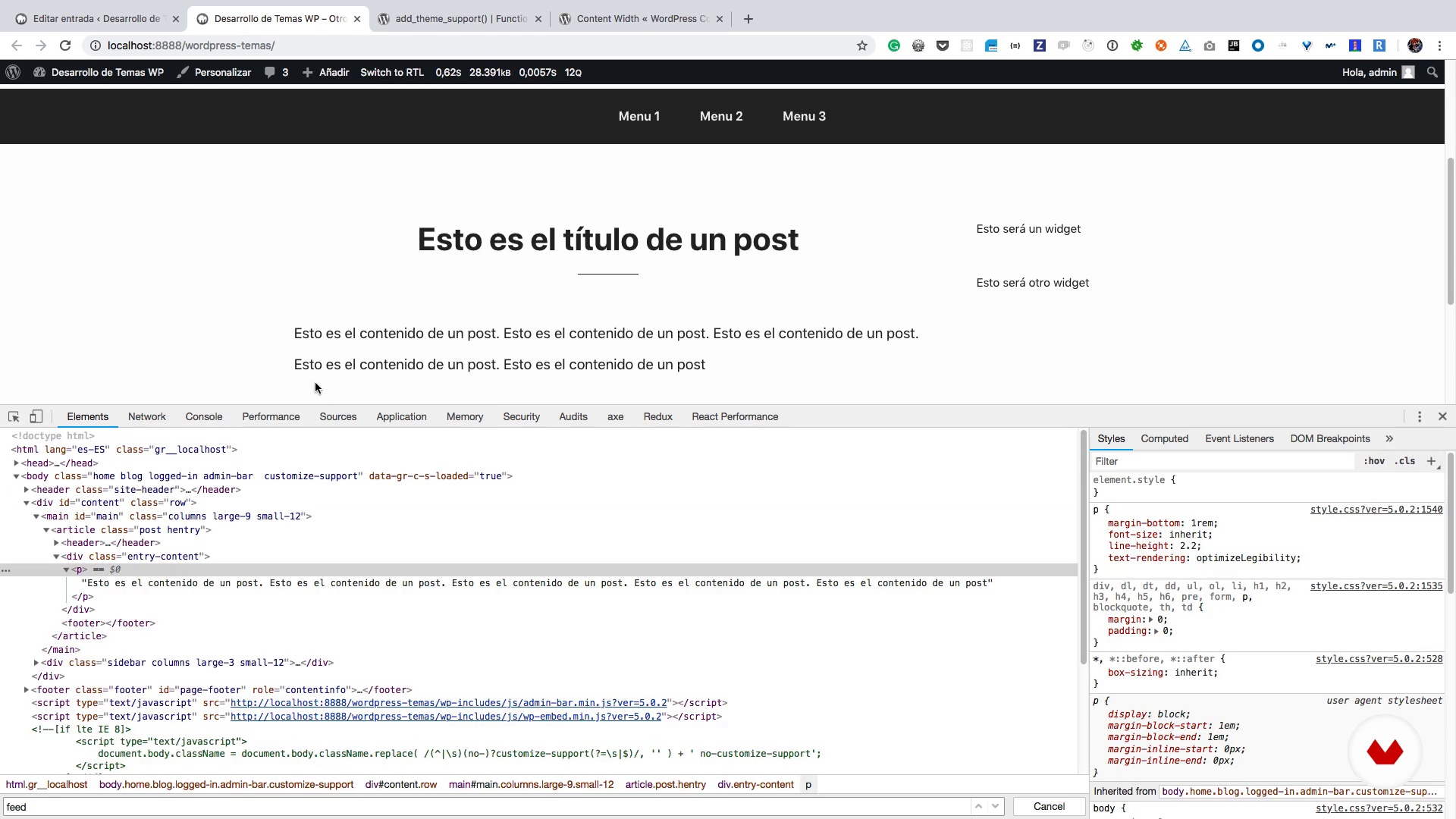Open the Añadir new content menu

pos(326,72)
